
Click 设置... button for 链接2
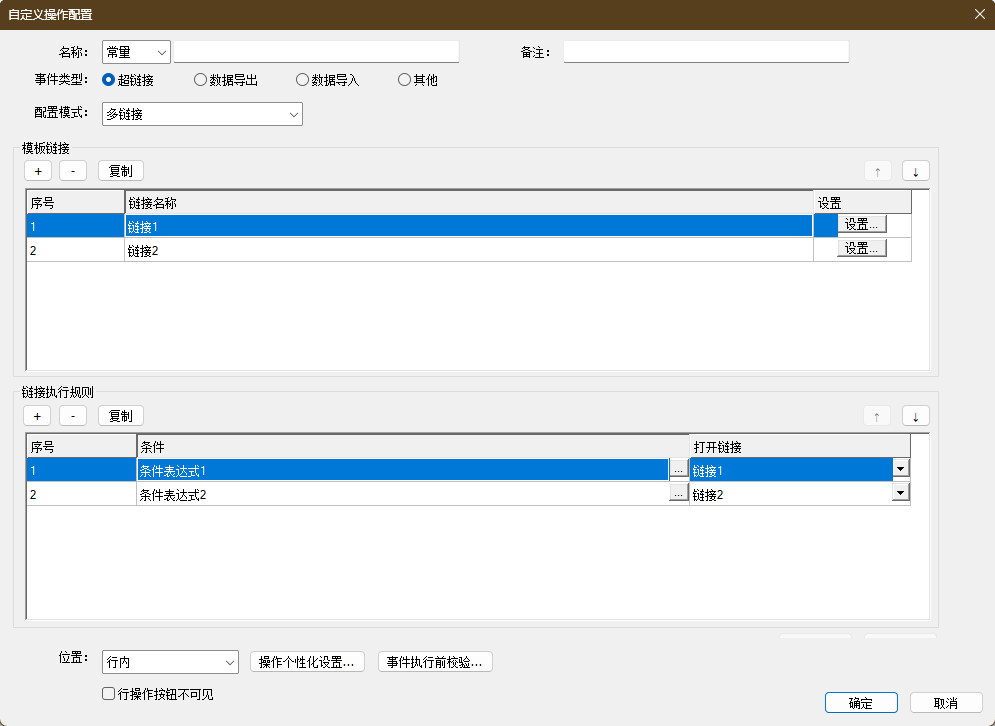(x=862, y=249)
